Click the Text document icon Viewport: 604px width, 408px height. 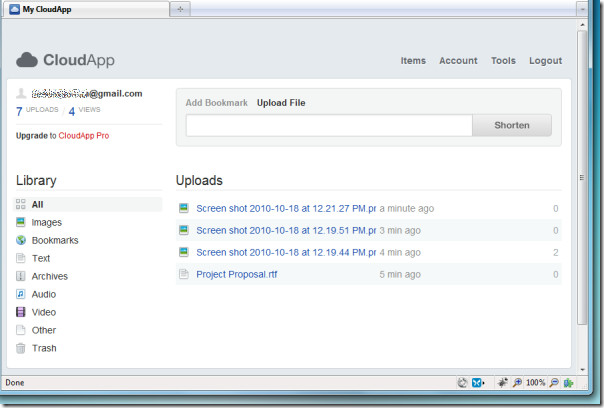[x=21, y=258]
